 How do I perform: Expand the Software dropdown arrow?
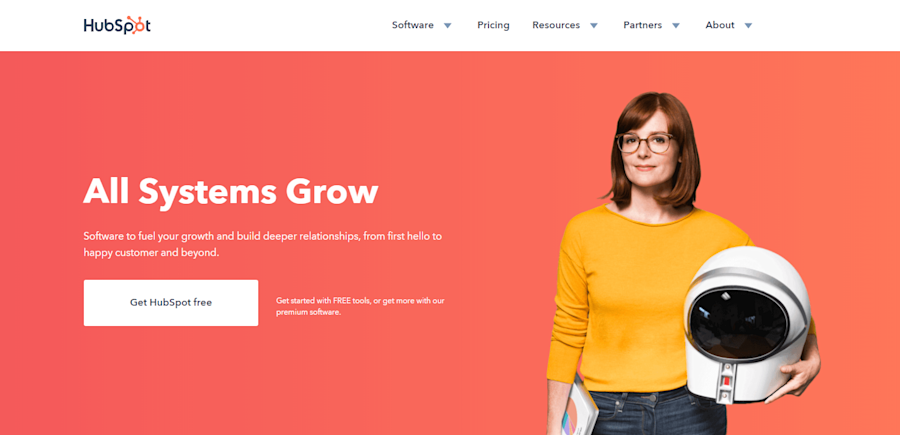tap(448, 25)
